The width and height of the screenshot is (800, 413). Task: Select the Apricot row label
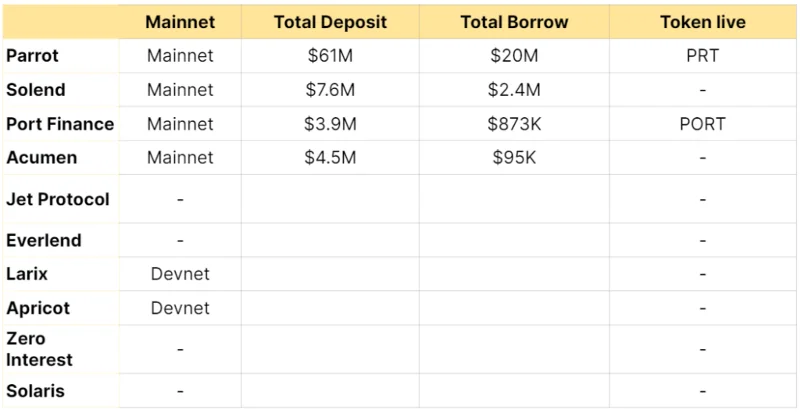[38, 308]
